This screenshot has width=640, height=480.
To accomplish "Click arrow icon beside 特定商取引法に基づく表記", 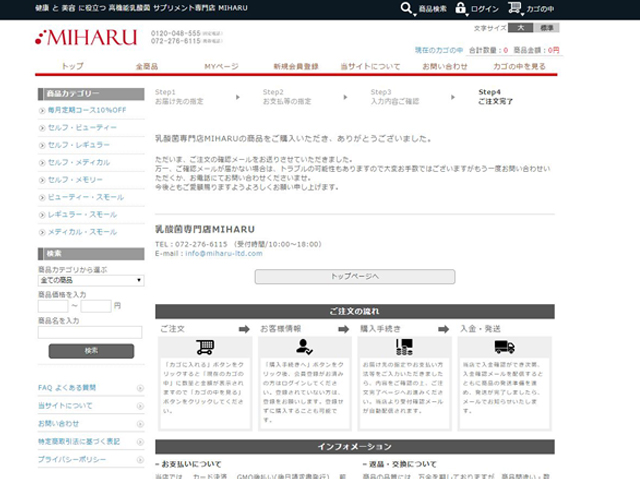I will point(140,442).
